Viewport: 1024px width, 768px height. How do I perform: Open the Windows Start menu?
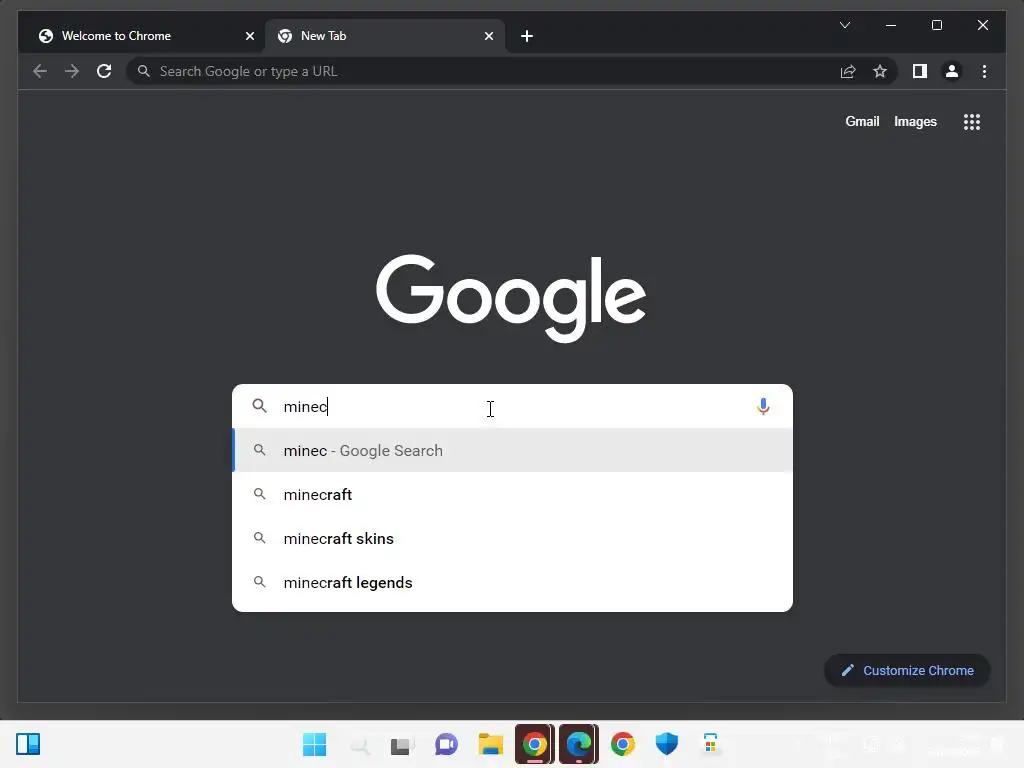[314, 744]
